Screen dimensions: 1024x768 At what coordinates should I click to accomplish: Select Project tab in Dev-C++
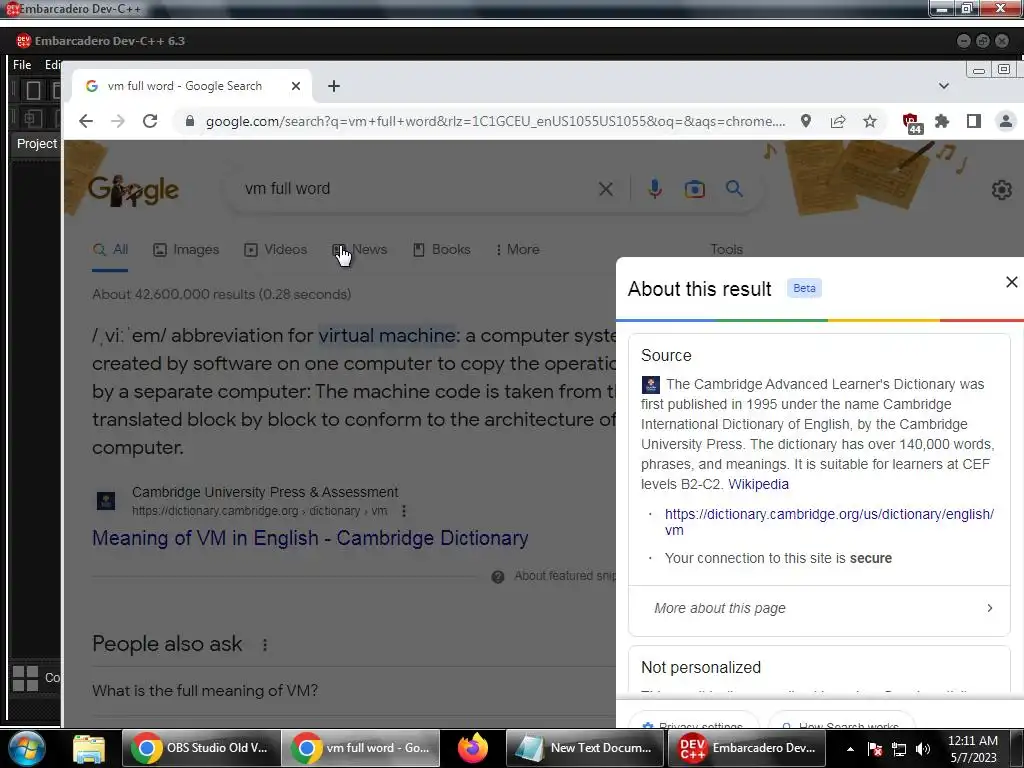point(37,144)
